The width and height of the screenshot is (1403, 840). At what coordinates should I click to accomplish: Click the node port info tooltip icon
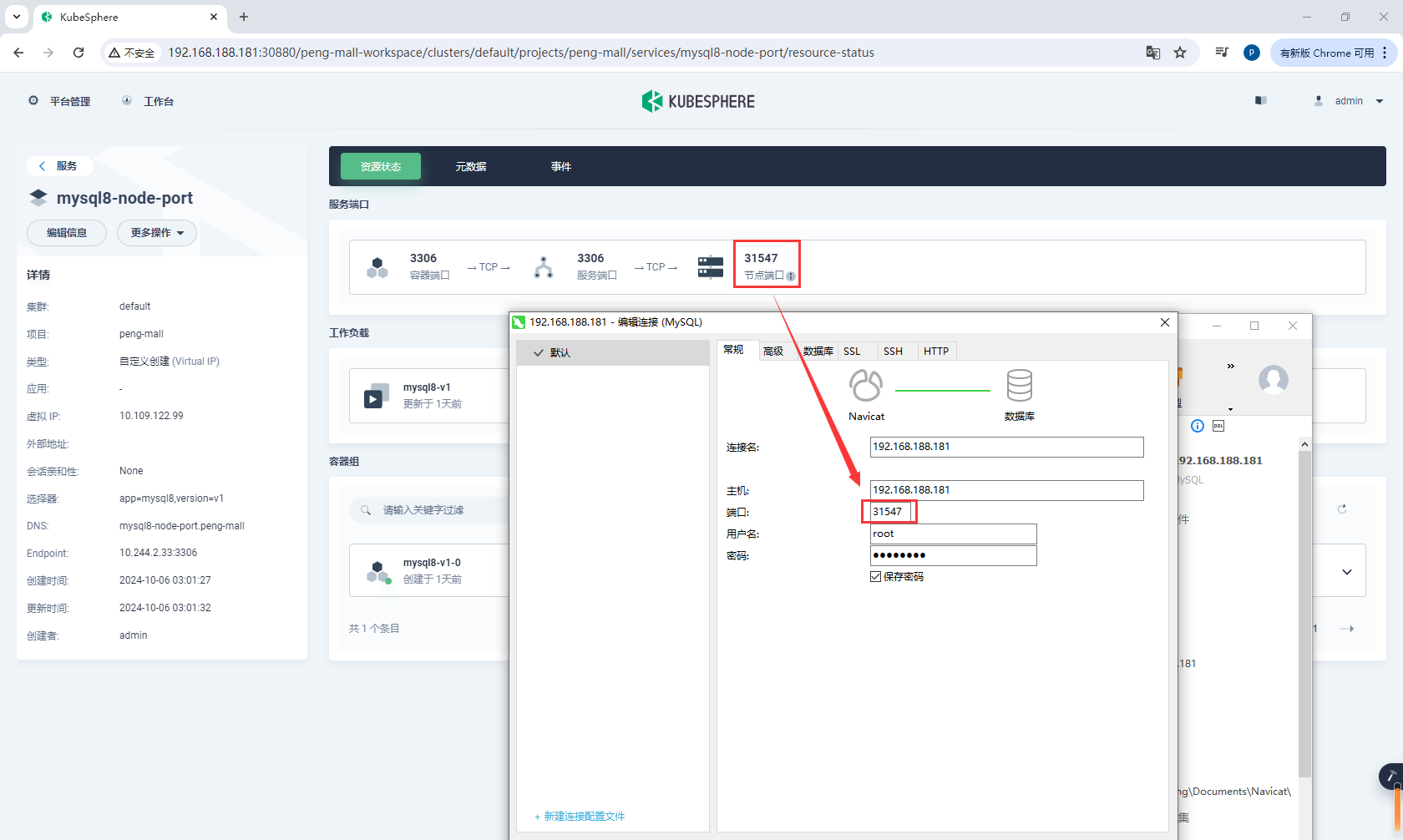791,276
